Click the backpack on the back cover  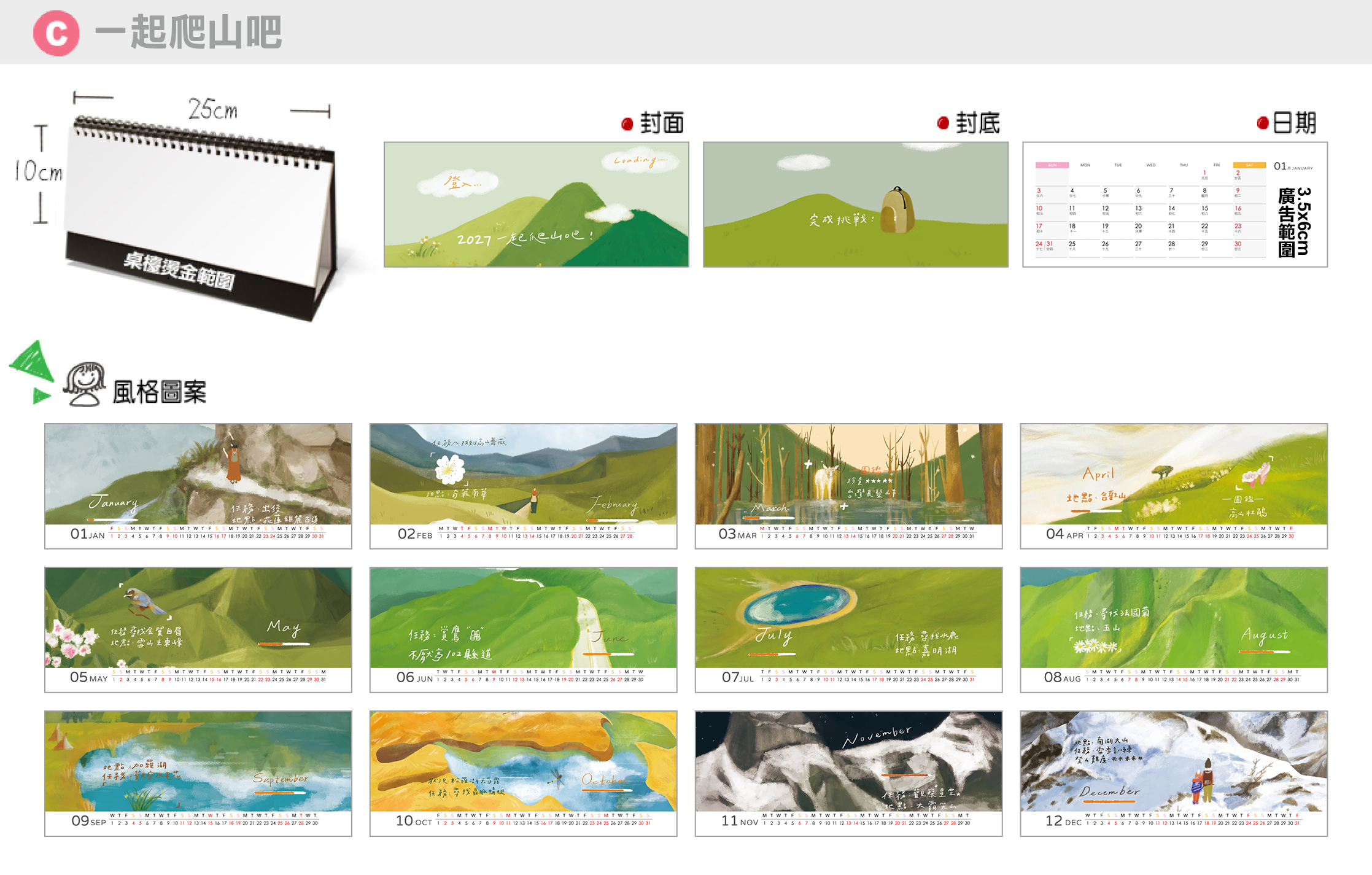[x=897, y=211]
